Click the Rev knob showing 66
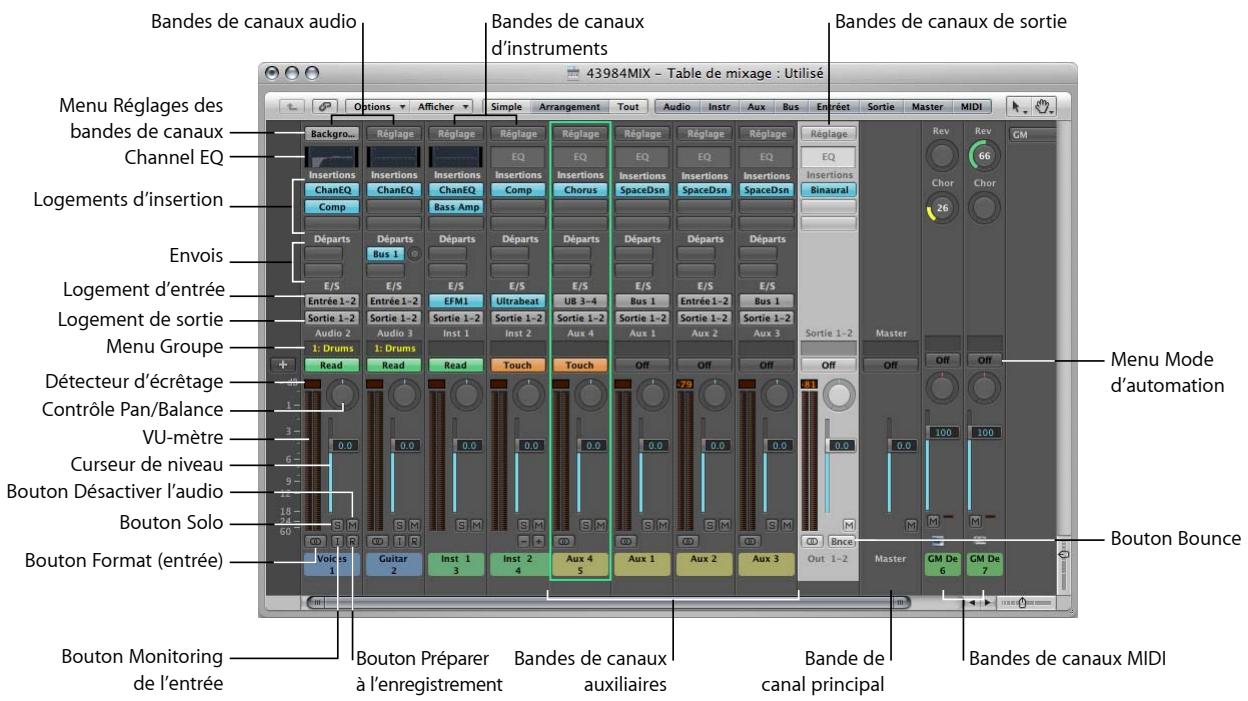This screenshot has width=1248, height=701. 982,156
